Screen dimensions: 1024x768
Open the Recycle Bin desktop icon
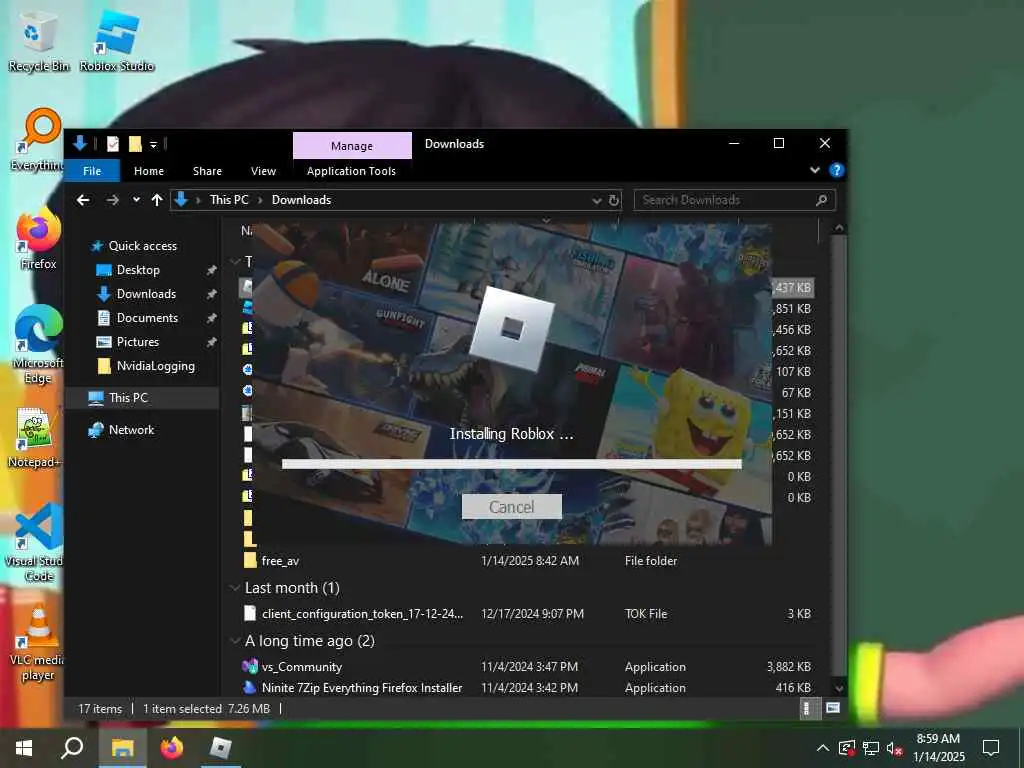tap(38, 41)
